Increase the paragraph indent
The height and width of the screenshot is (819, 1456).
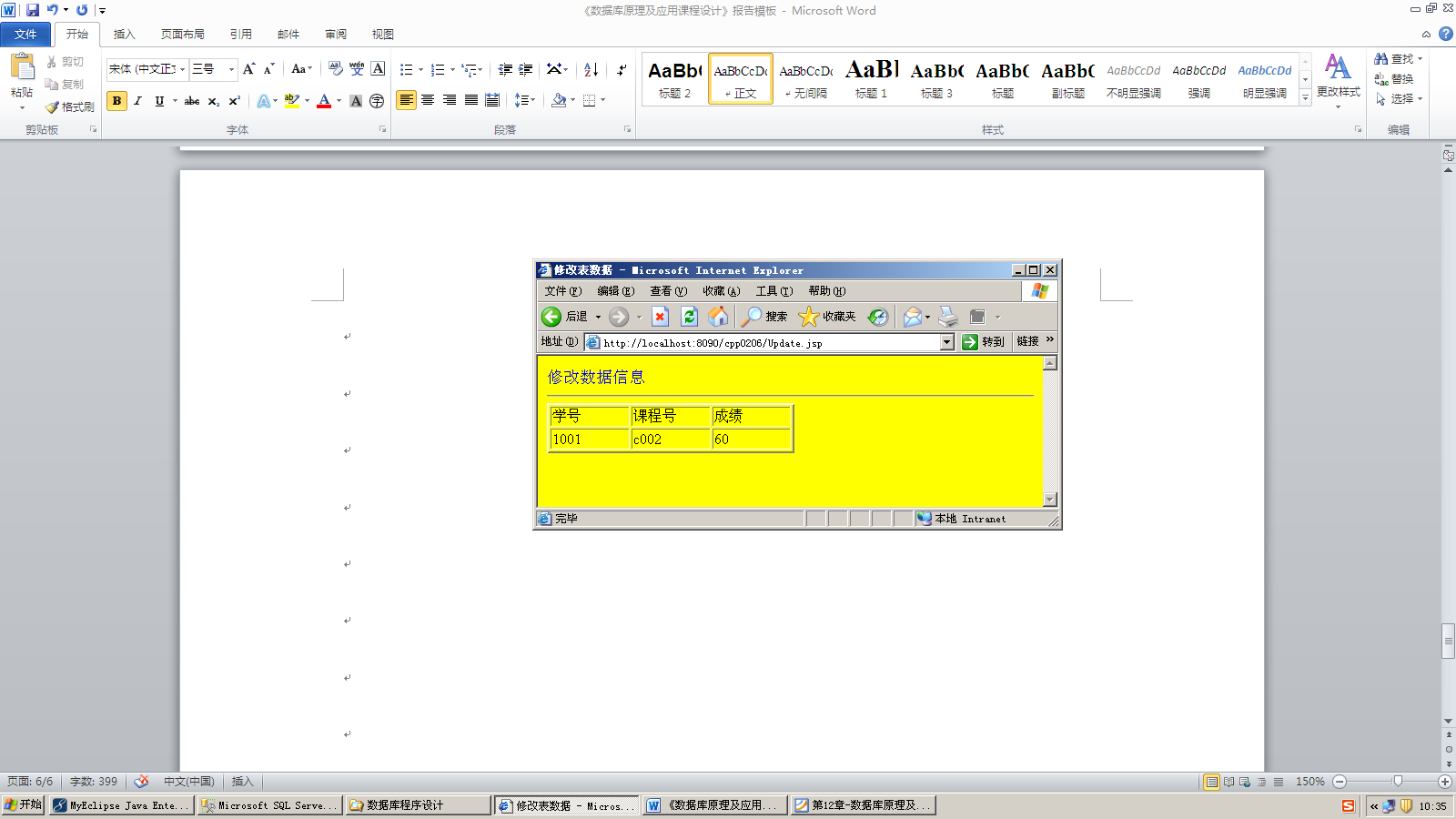tap(526, 69)
